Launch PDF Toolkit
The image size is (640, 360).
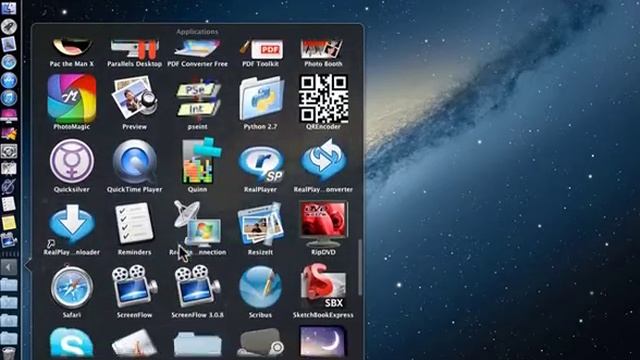click(x=261, y=49)
